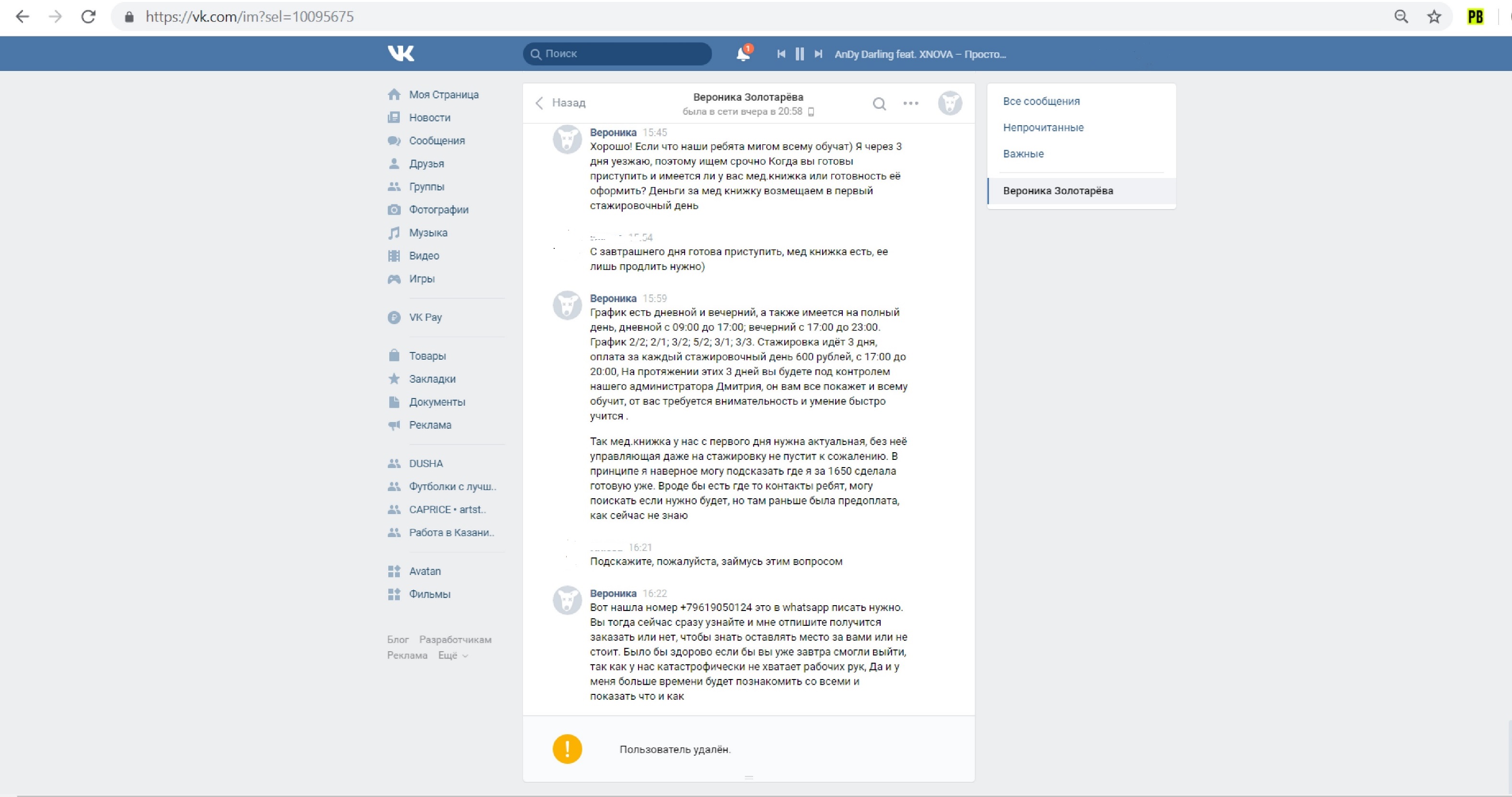Screen dimensions: 1512x797
Task: Pause the playing track in header
Action: click(800, 54)
